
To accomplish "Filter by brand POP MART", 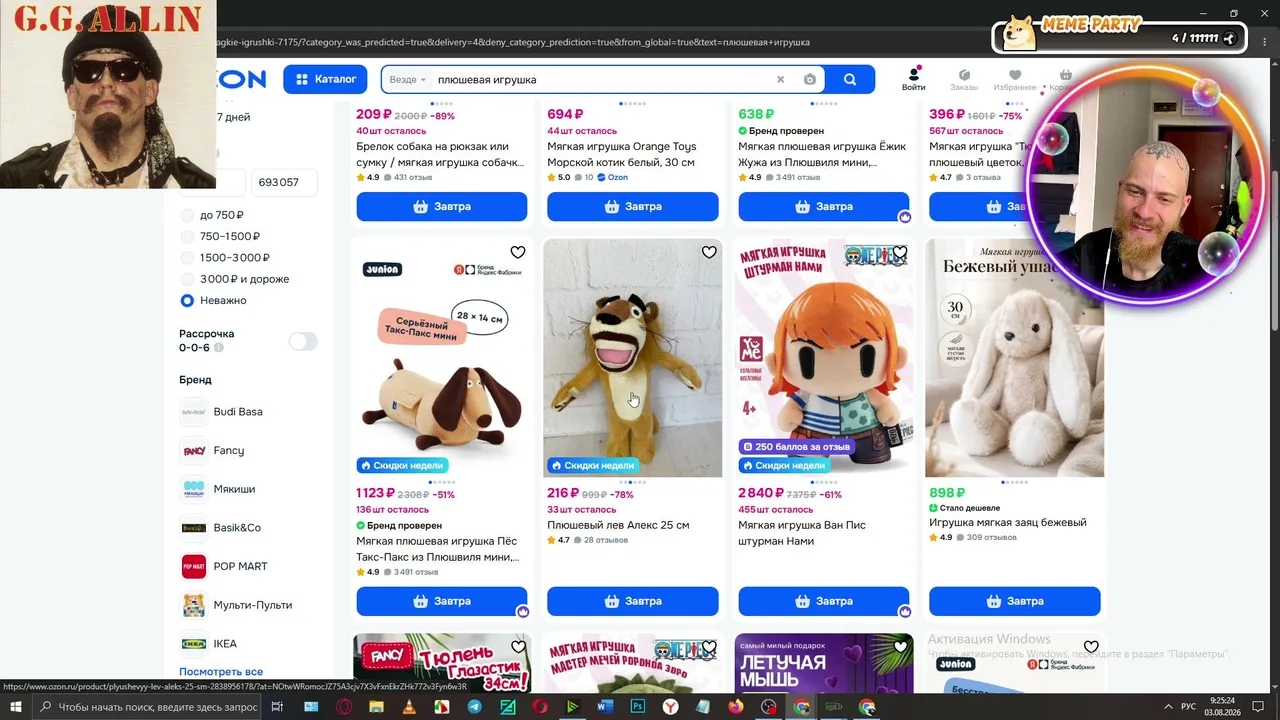I will click(224, 566).
